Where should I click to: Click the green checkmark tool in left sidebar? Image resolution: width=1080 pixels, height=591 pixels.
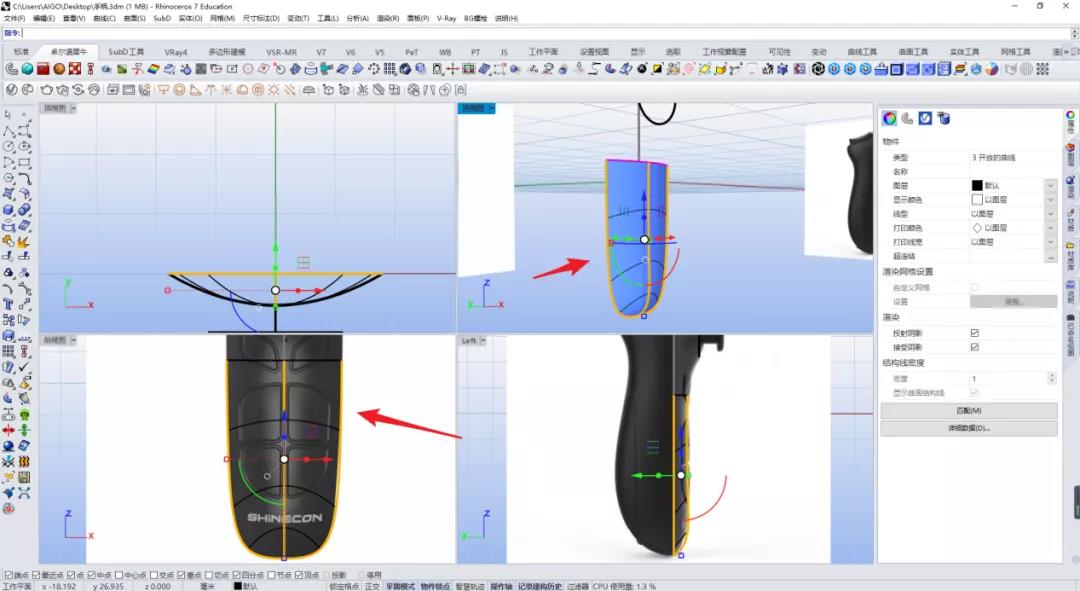(24, 367)
